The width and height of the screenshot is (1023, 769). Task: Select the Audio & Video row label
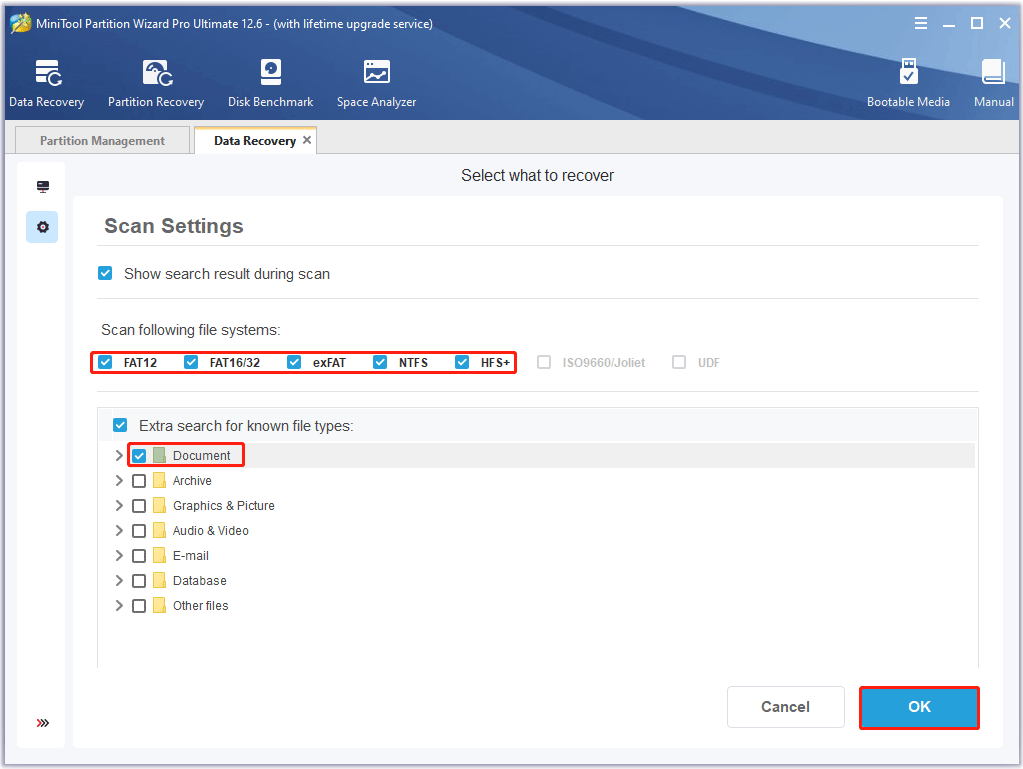[x=211, y=530]
